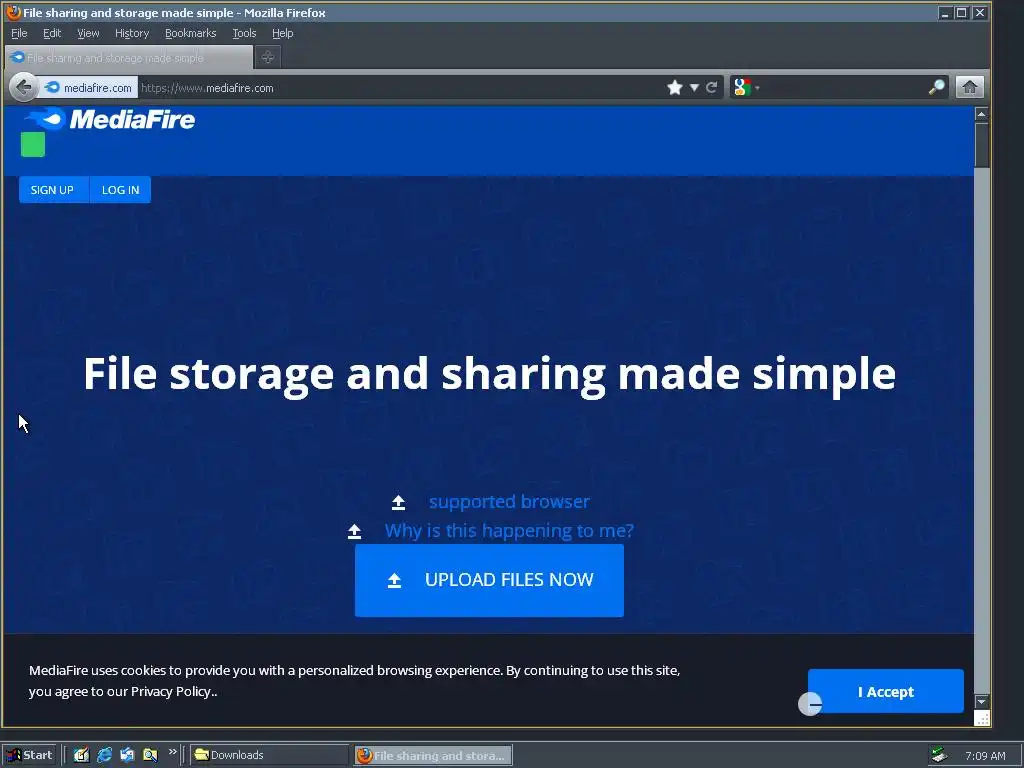The image size is (1024, 768).
Task: Open the Bookmarks menu
Action: [x=190, y=33]
